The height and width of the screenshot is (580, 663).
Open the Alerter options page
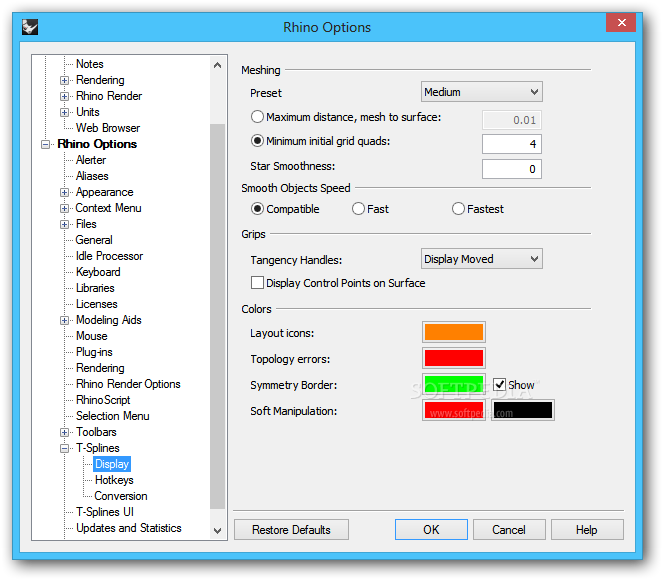91,160
